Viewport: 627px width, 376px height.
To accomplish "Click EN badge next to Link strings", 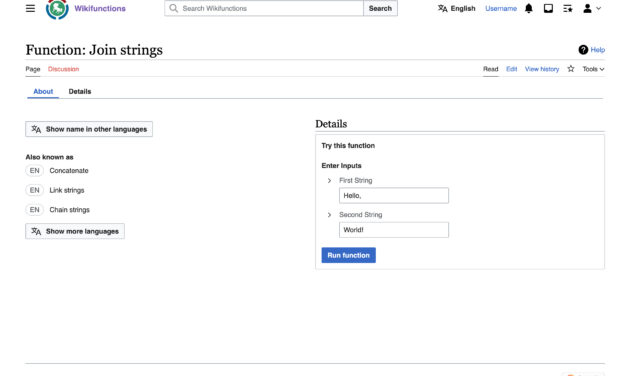I will point(34,190).
